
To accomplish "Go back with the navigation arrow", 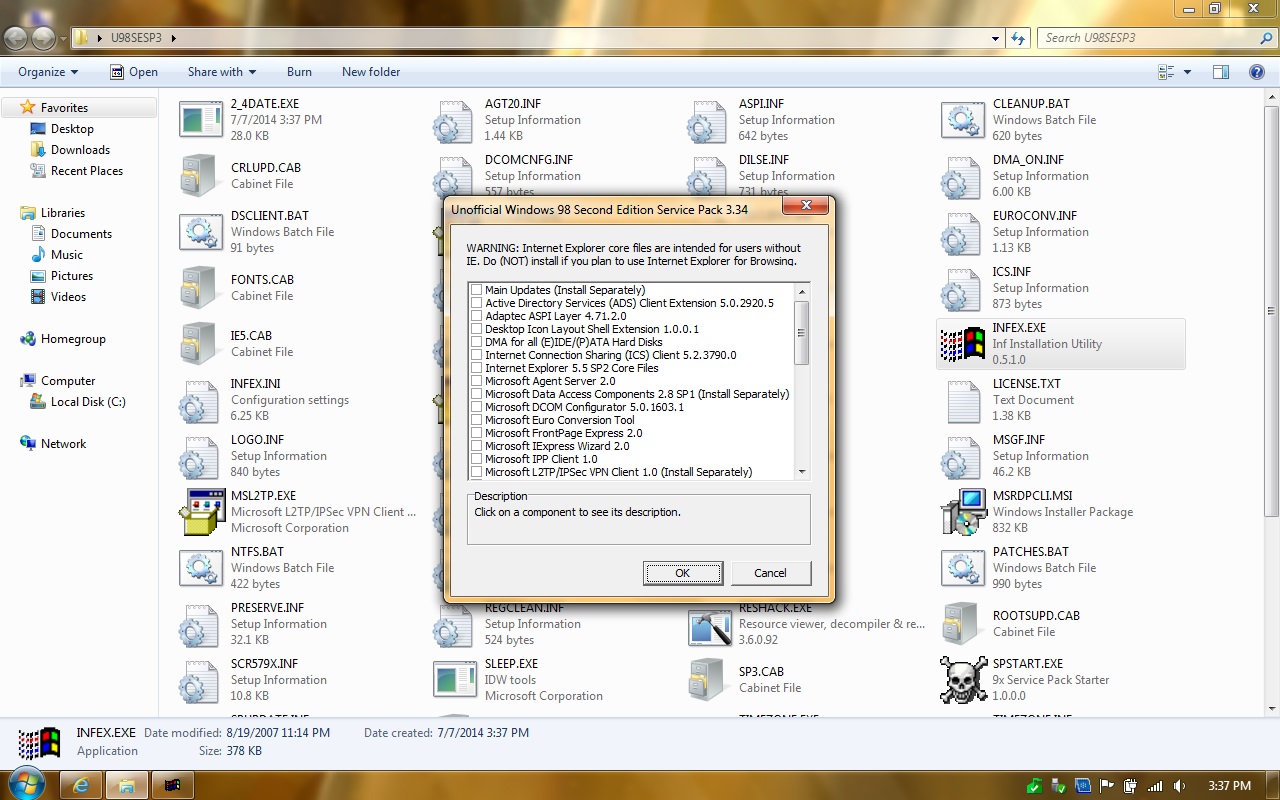I will point(16,38).
